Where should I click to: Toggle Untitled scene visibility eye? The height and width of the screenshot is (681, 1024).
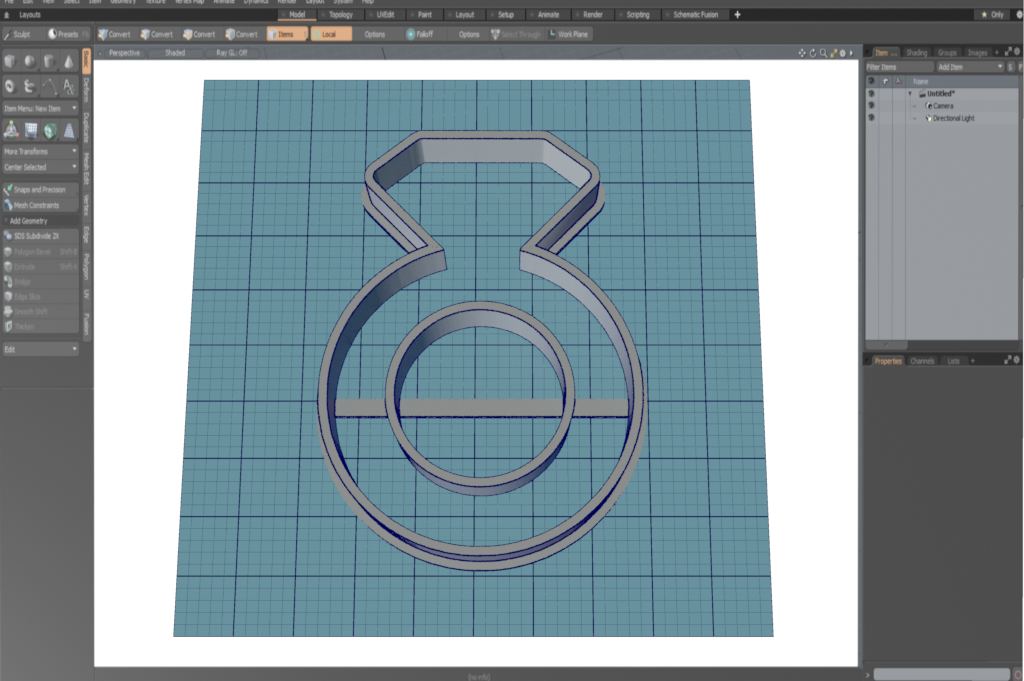click(x=871, y=94)
